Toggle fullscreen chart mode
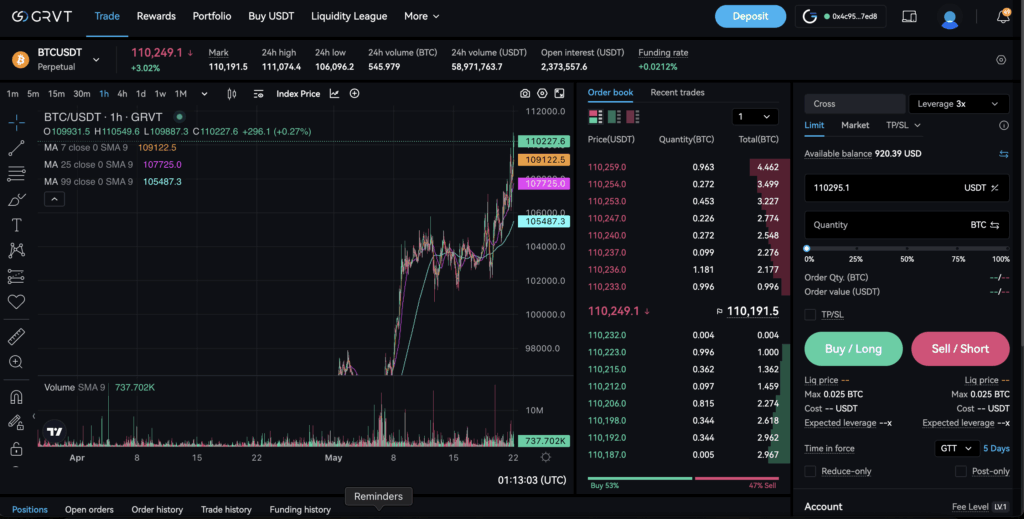 tap(560, 93)
